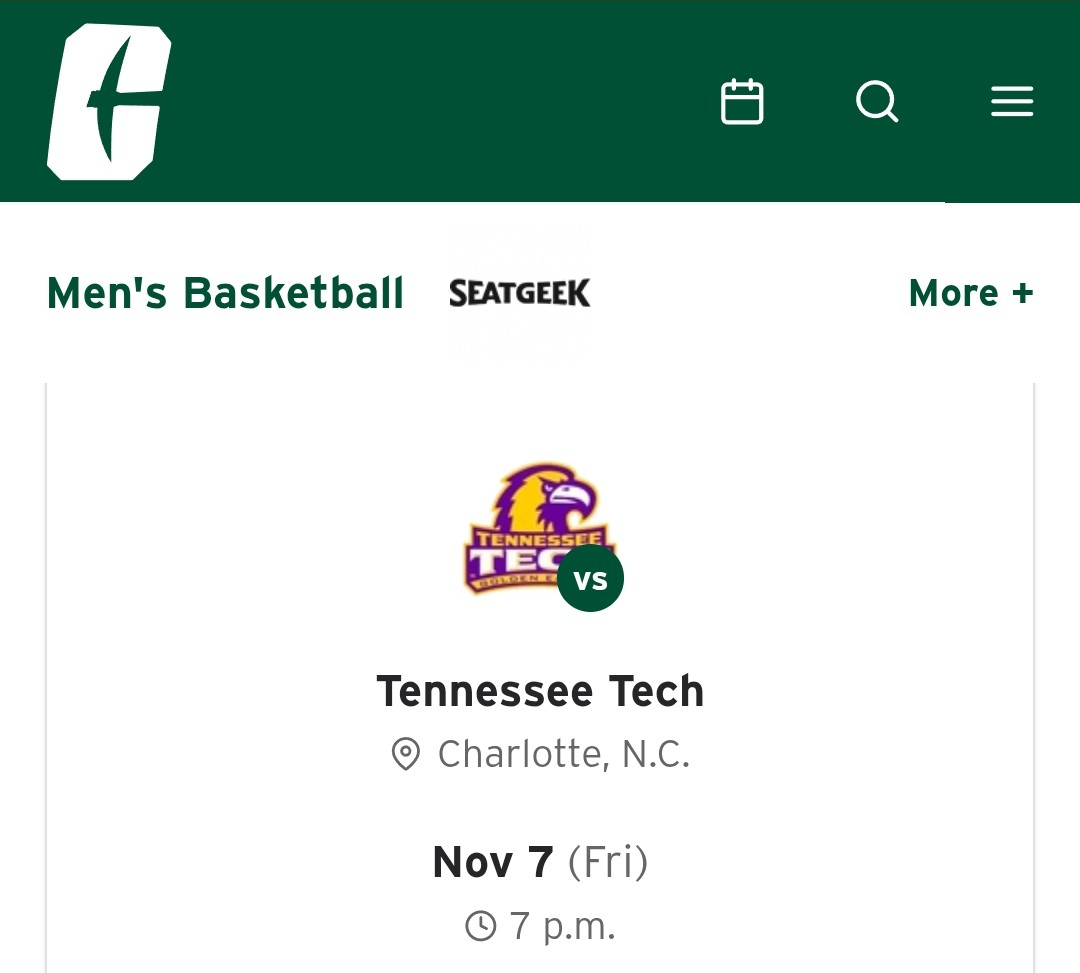Click the SeatGeek sponsor logo
The width and height of the screenshot is (1080, 973).
(x=520, y=293)
